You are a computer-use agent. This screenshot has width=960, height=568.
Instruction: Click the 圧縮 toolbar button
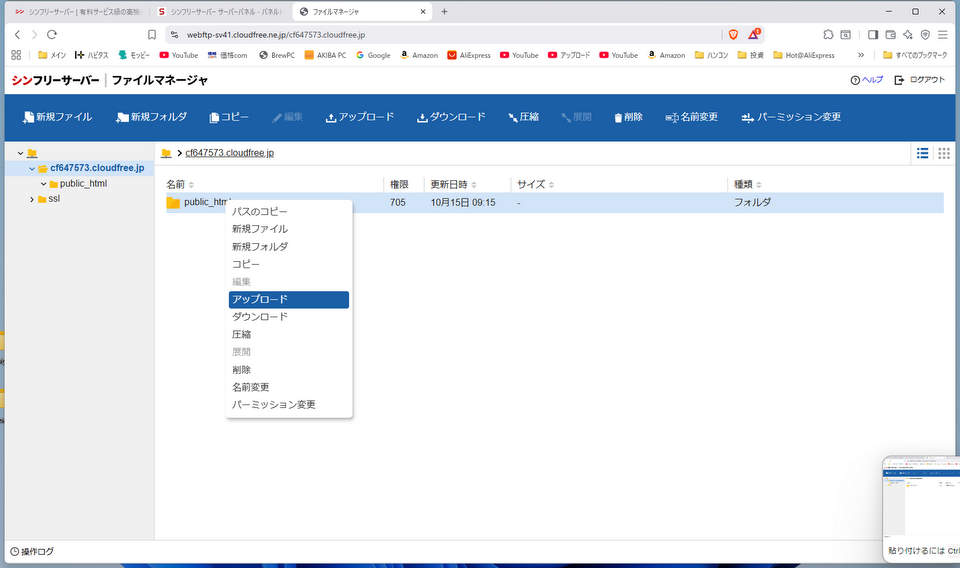523,117
